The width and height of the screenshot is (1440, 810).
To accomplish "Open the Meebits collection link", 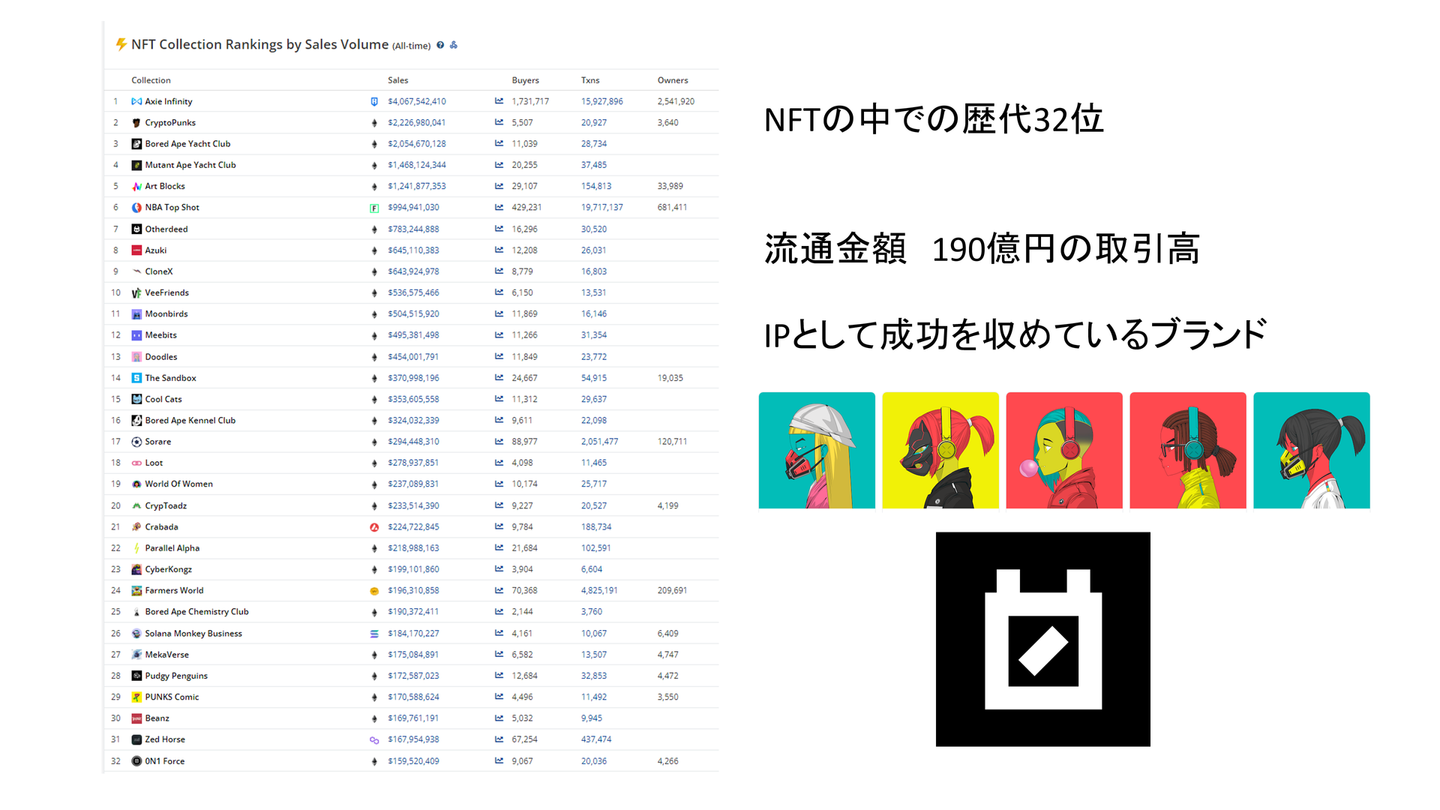I will [161, 335].
